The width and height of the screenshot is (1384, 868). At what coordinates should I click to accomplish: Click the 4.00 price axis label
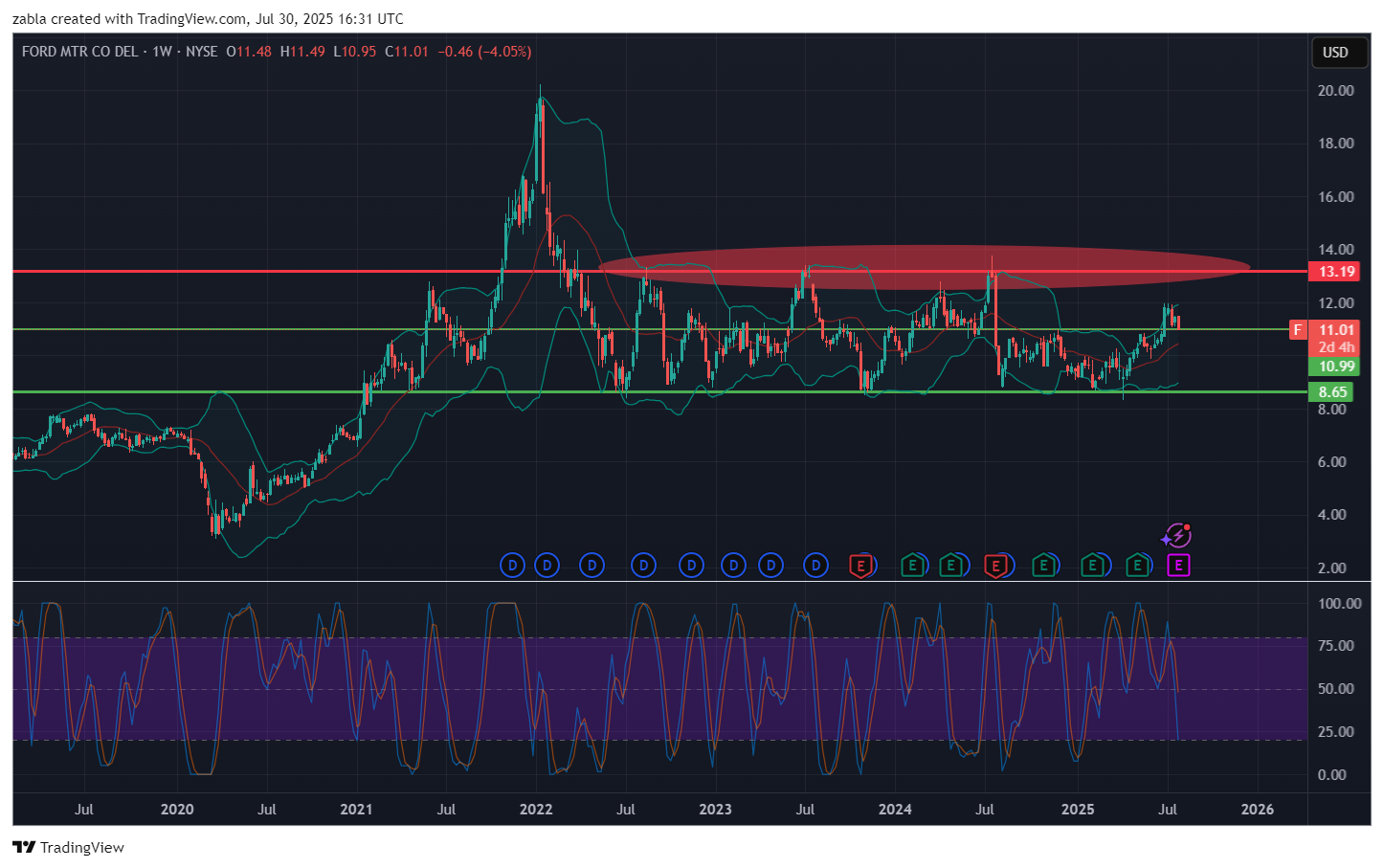1331,515
